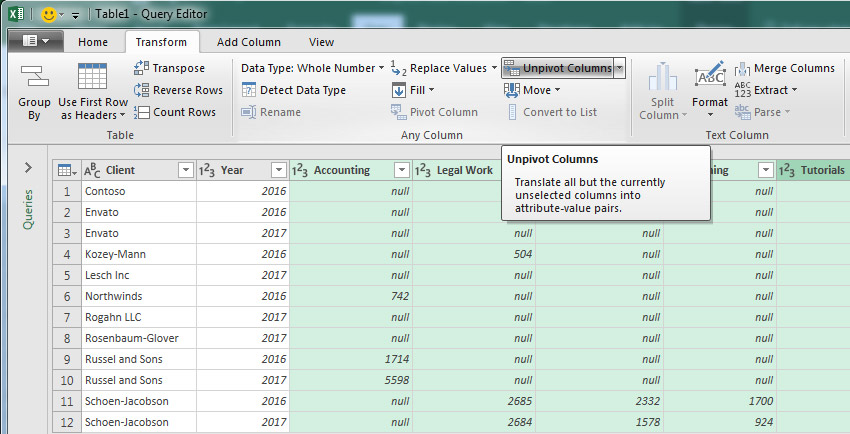
Task: Click the Move command
Action: point(532,90)
